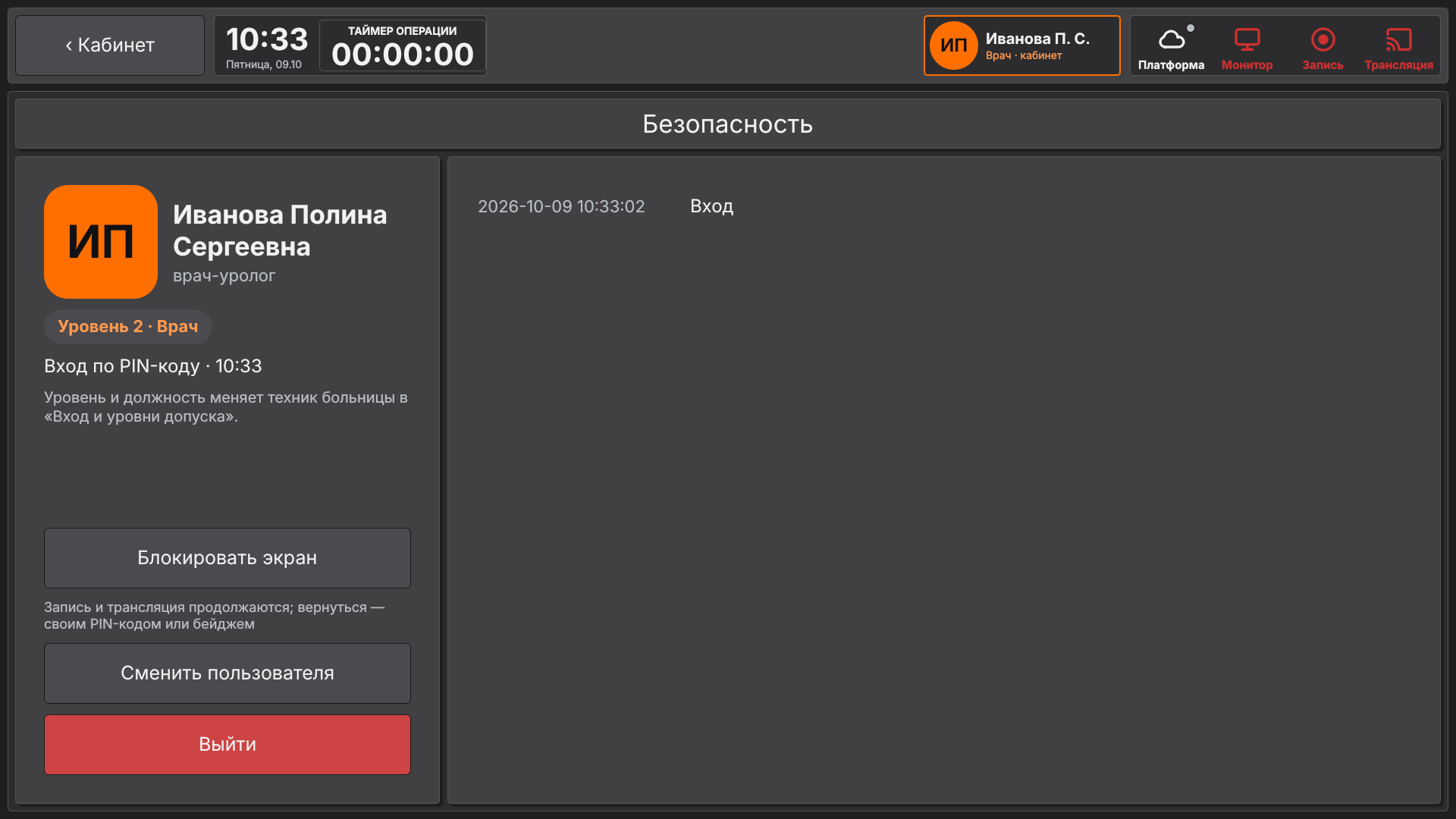
Task: Go back to Кабинет
Action: pos(110,45)
